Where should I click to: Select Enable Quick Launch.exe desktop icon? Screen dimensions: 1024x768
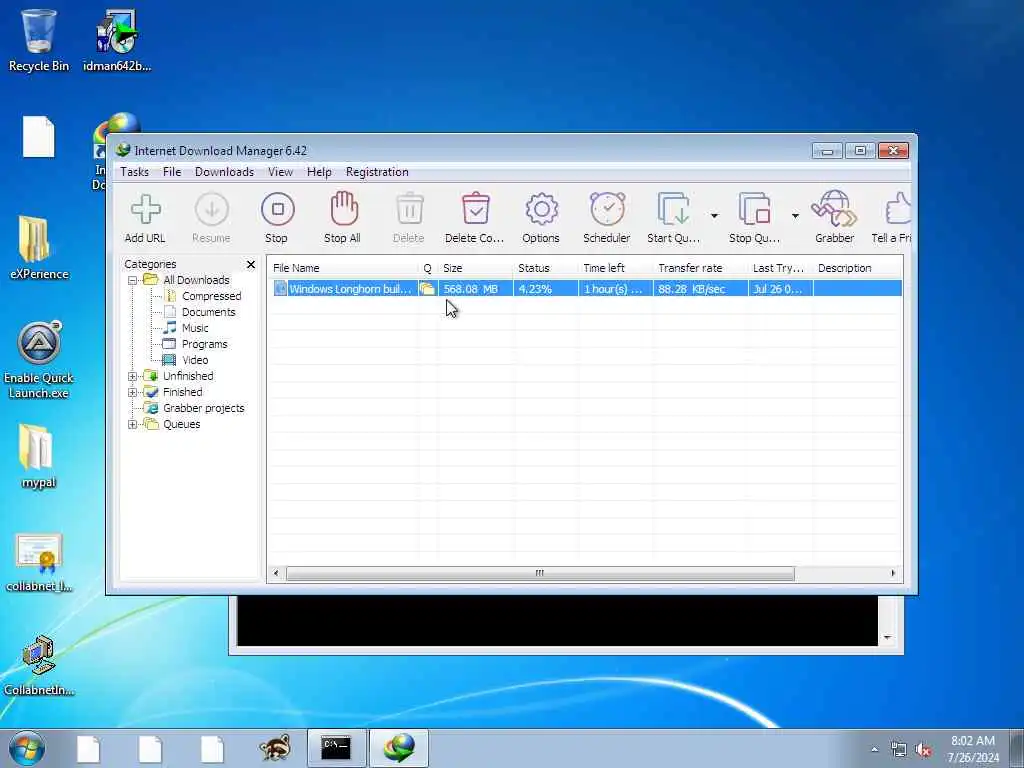point(39,360)
